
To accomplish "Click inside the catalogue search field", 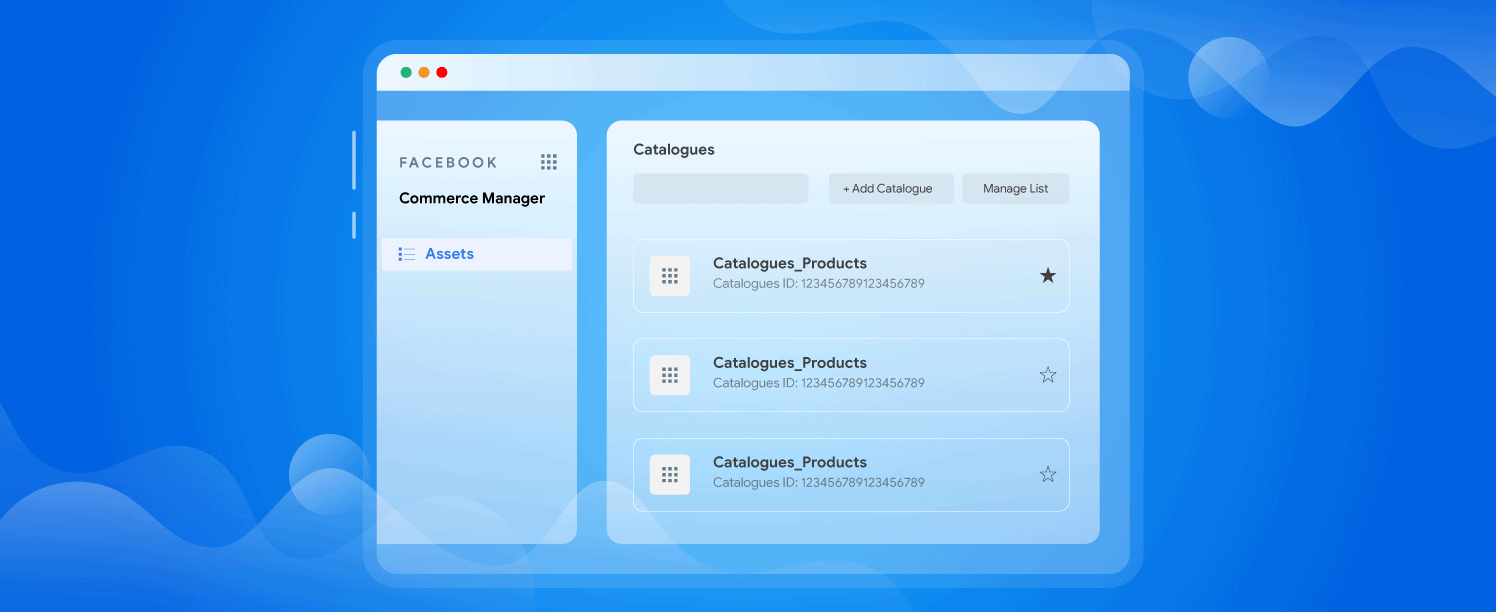I will (x=720, y=188).
